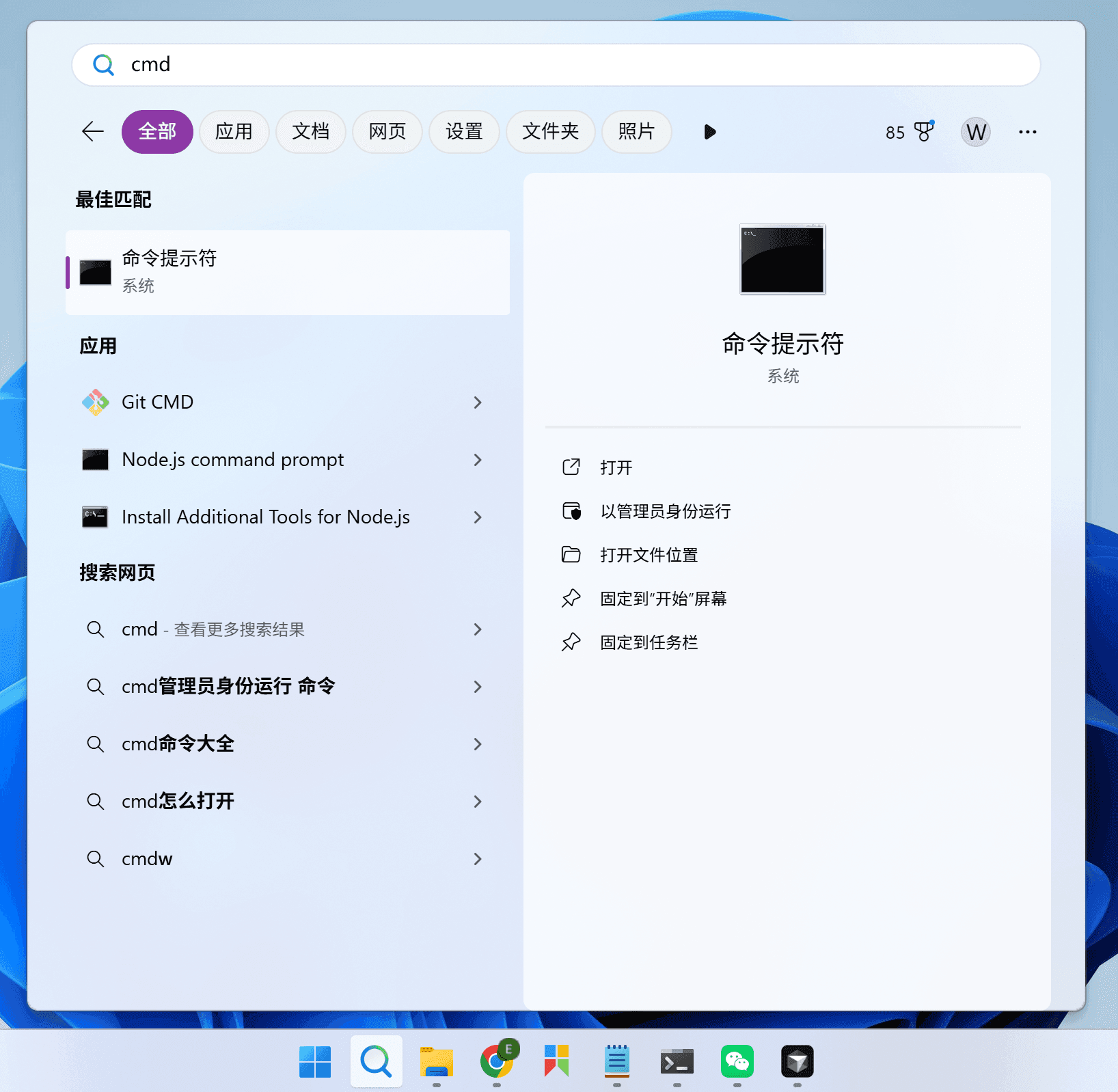This screenshot has width=1118, height=1092.
Task: Pin via 固定到任务栏 option
Action: tap(649, 642)
